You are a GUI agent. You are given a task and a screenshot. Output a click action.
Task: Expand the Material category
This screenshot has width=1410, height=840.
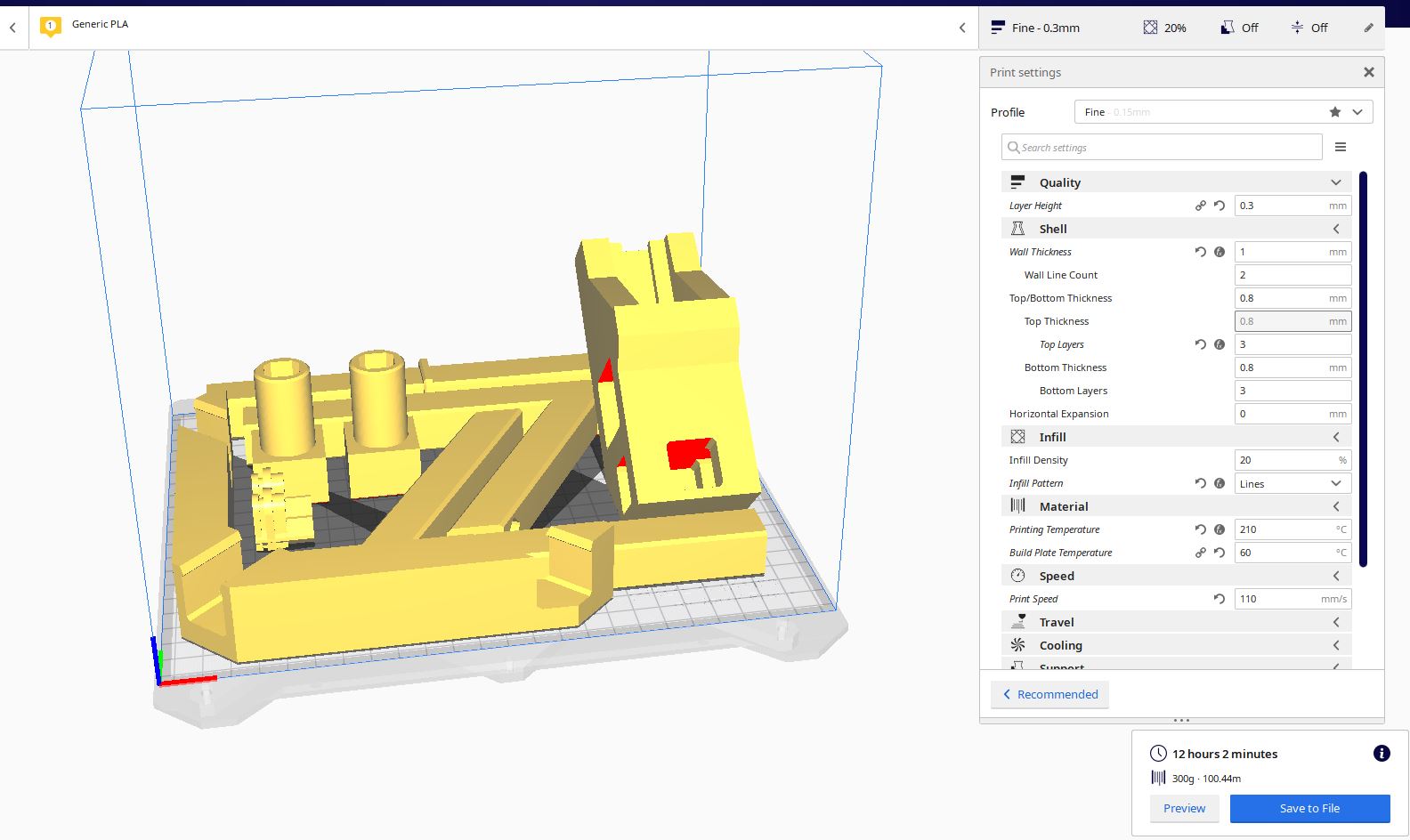click(x=1176, y=506)
